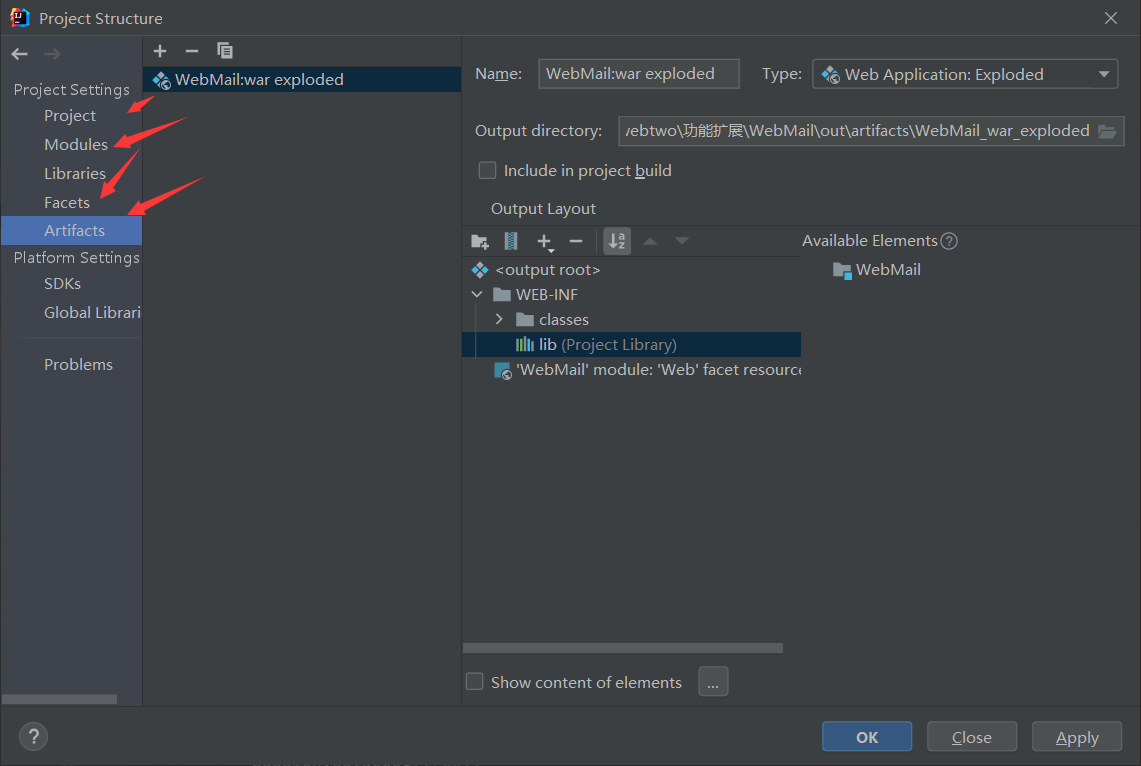Image resolution: width=1141 pixels, height=766 pixels.
Task: Add a new artifact with plus icon
Action: point(160,51)
